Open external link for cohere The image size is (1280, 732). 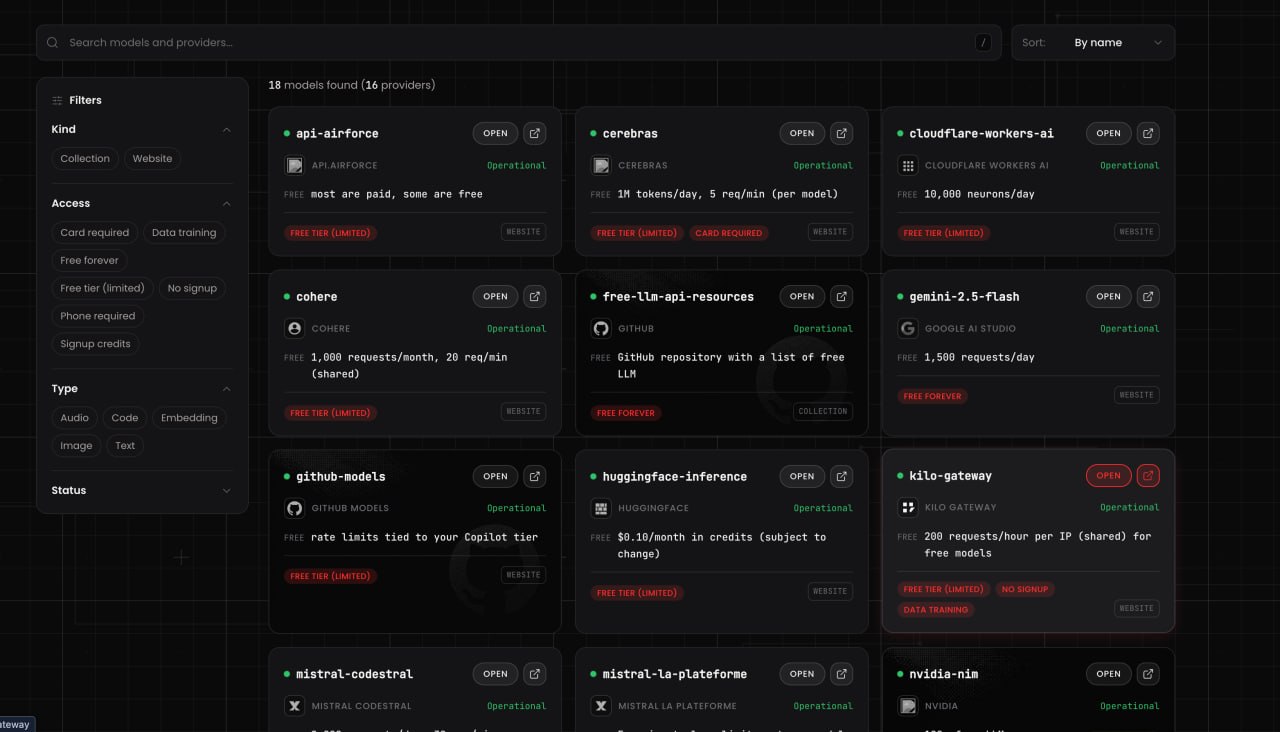(535, 296)
